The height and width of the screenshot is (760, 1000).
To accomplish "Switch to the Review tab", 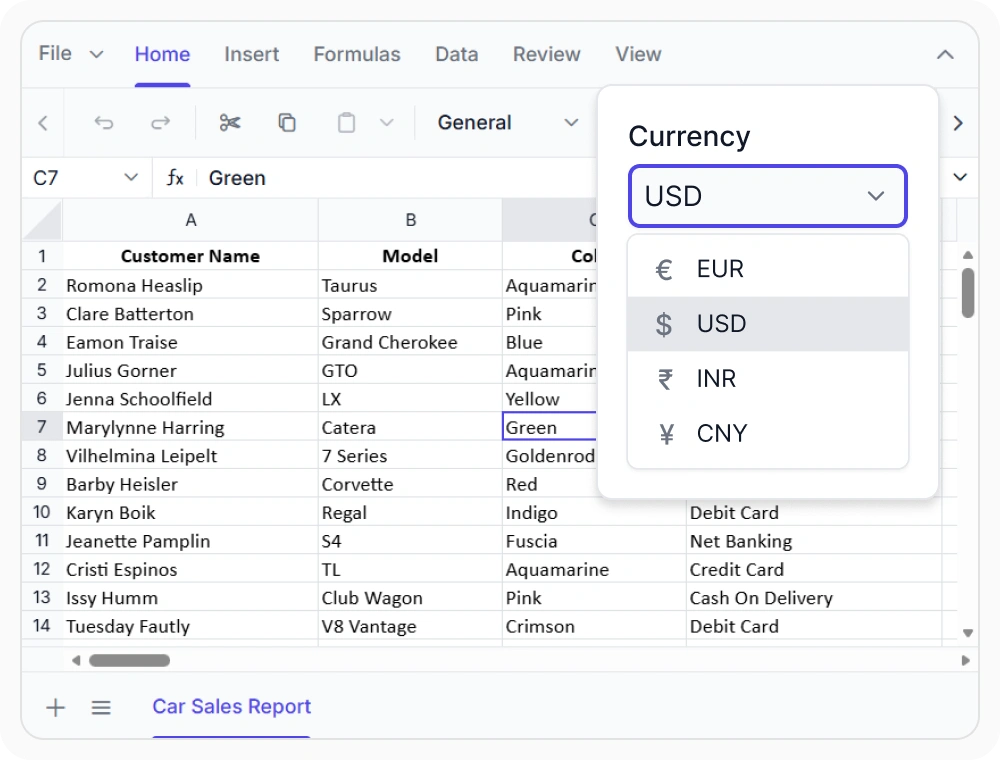I will pos(547,54).
